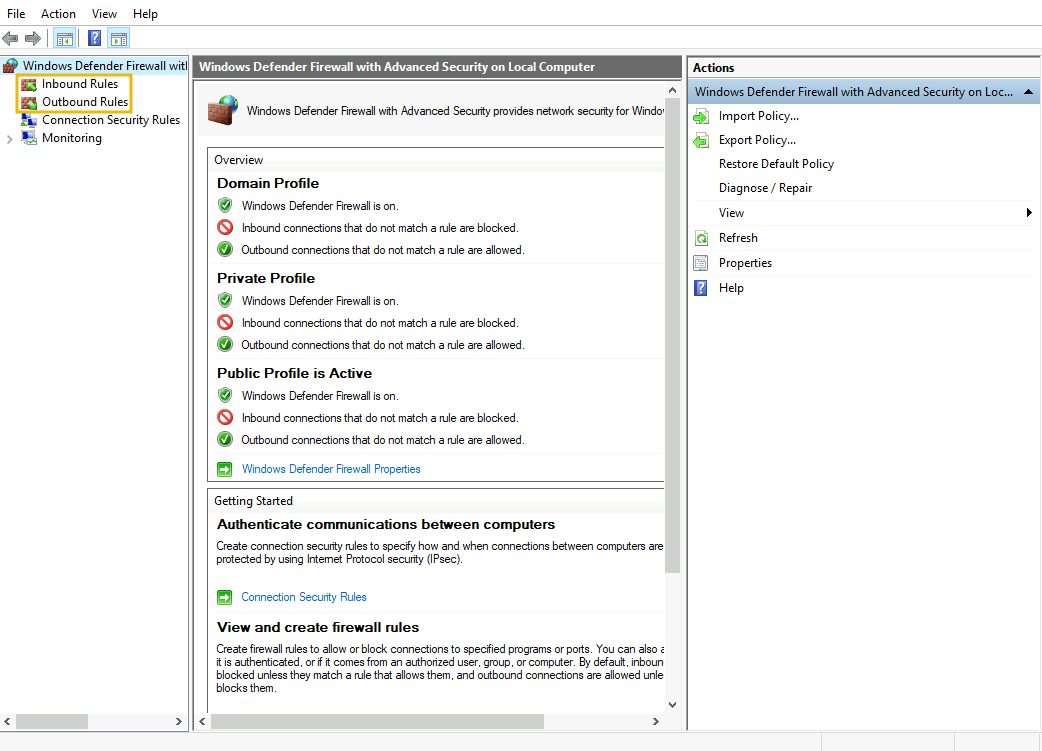Click the Show/Hide Action Pane toolbar icon

(118, 37)
